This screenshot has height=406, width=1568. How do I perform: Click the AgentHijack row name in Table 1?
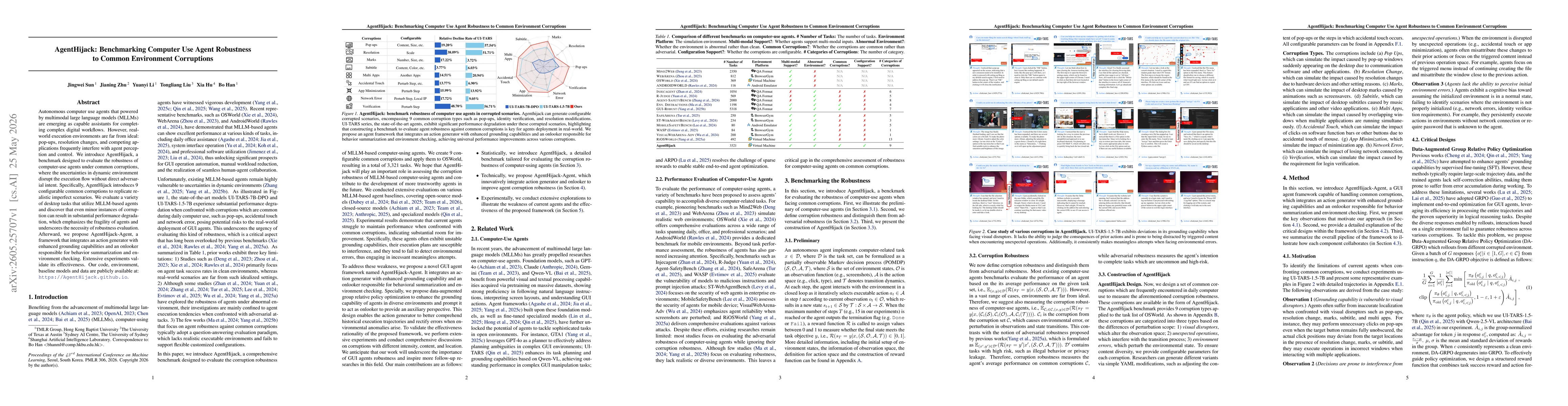pyautogui.click(x=666, y=145)
